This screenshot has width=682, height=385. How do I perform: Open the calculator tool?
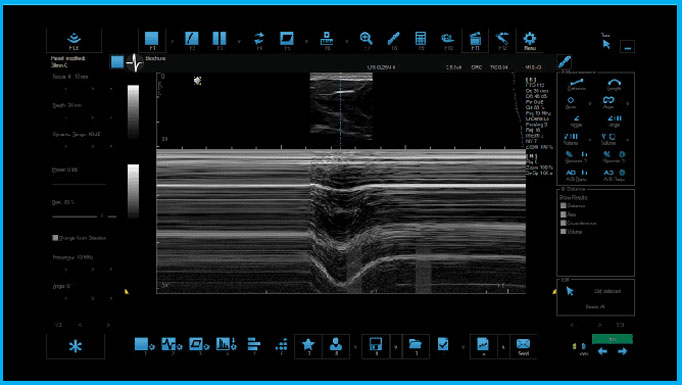tap(420, 39)
